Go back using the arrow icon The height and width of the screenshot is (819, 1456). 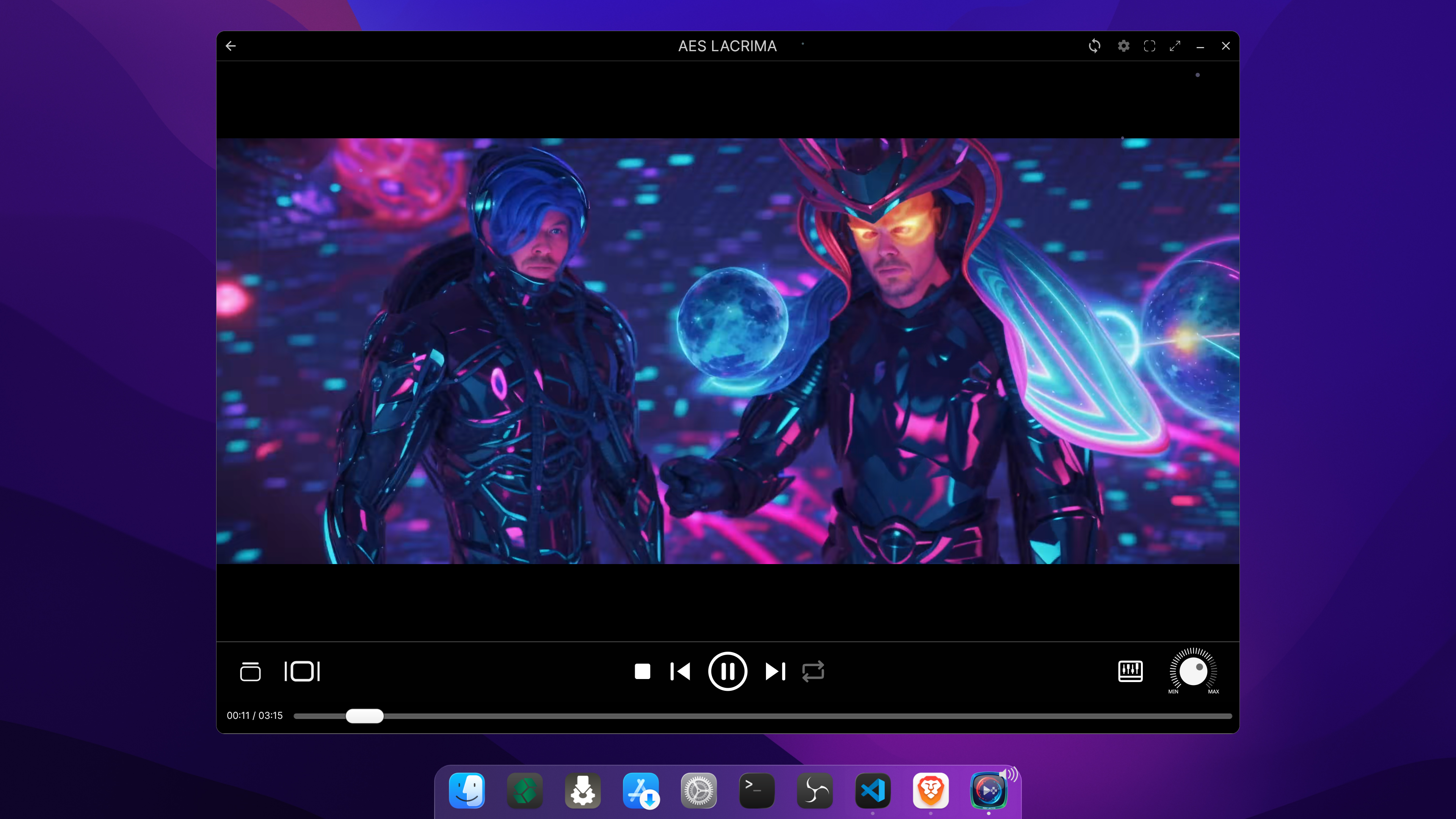(231, 46)
